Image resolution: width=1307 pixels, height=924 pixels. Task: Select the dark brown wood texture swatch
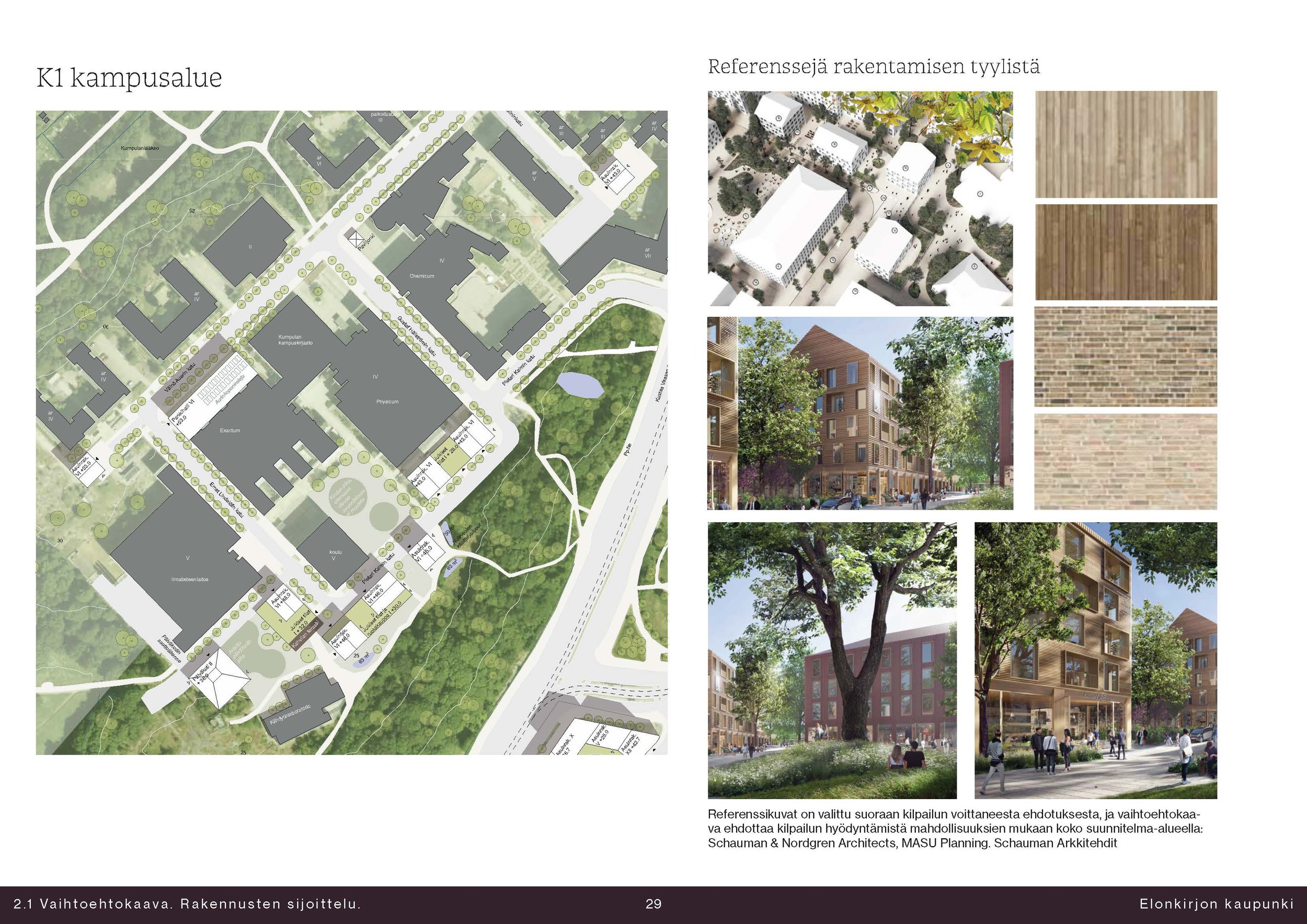(1126, 252)
